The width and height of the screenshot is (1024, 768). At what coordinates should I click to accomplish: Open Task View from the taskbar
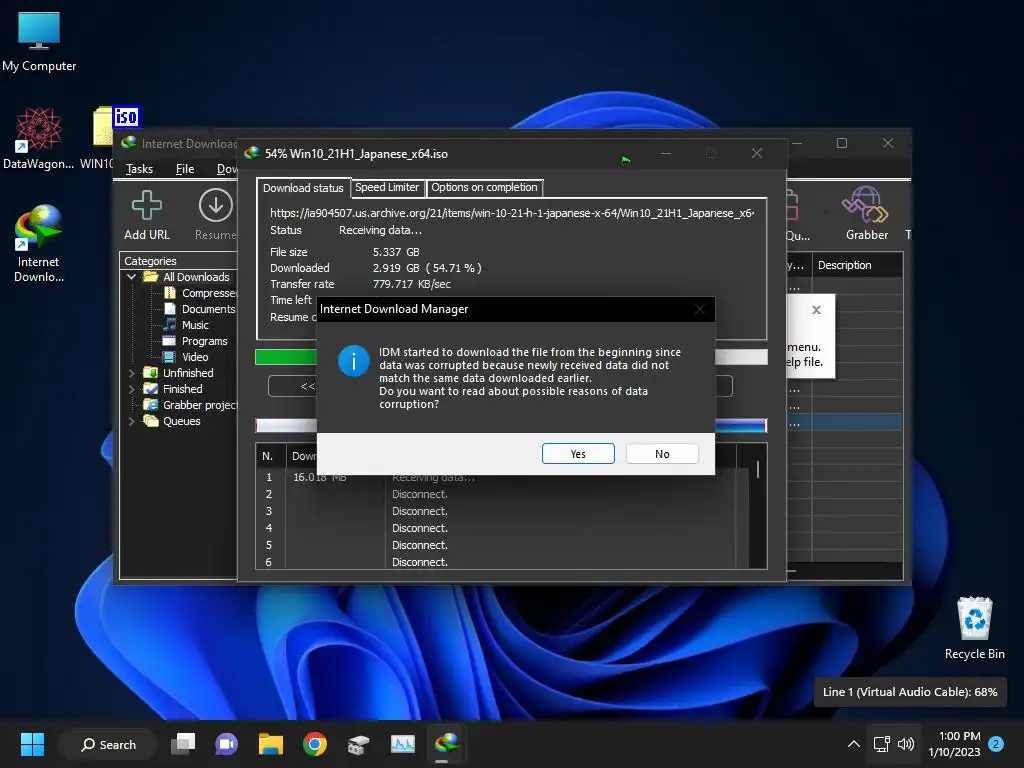click(183, 744)
